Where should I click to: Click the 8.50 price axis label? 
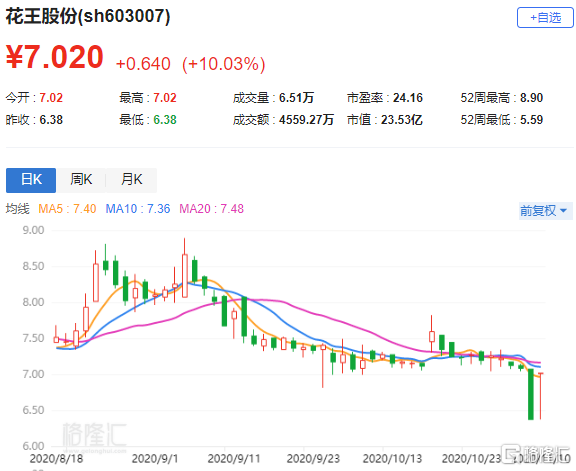(x=33, y=266)
